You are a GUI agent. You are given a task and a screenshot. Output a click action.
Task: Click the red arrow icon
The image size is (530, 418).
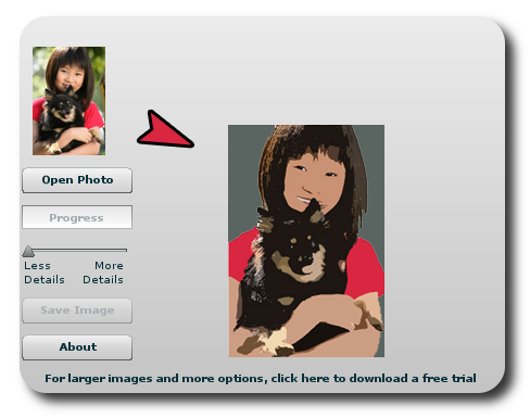[165, 129]
